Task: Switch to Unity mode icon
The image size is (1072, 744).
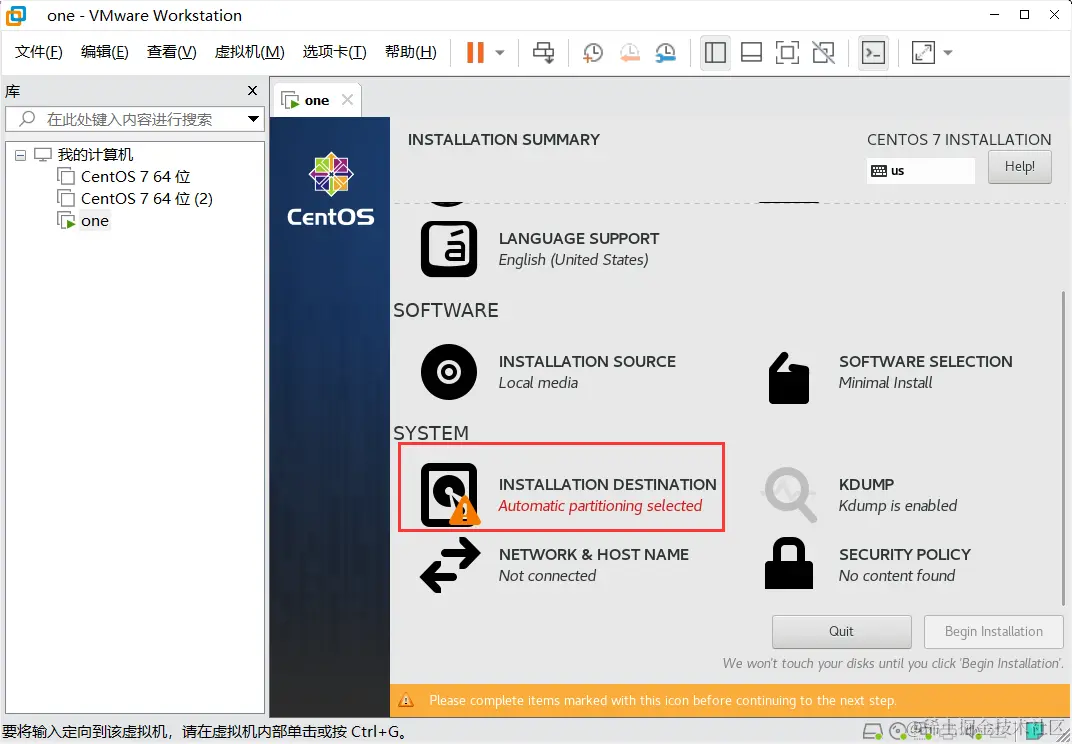Action: coord(823,53)
